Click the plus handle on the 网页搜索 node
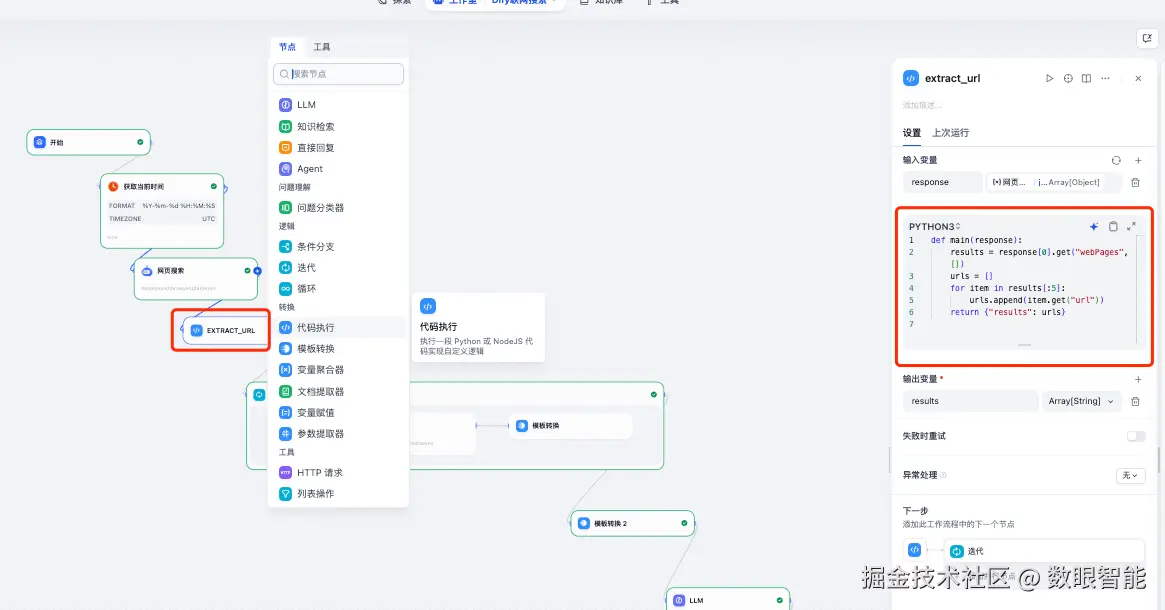 258,271
